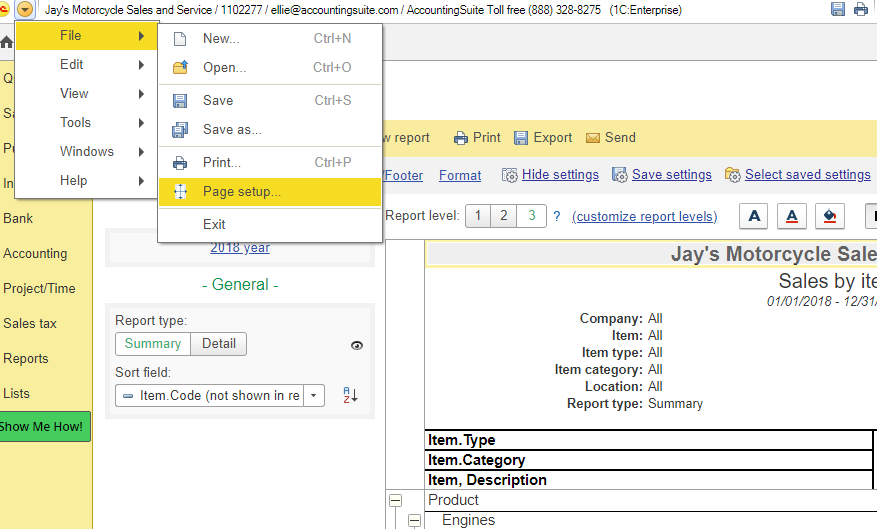Send the report by email

point(611,138)
